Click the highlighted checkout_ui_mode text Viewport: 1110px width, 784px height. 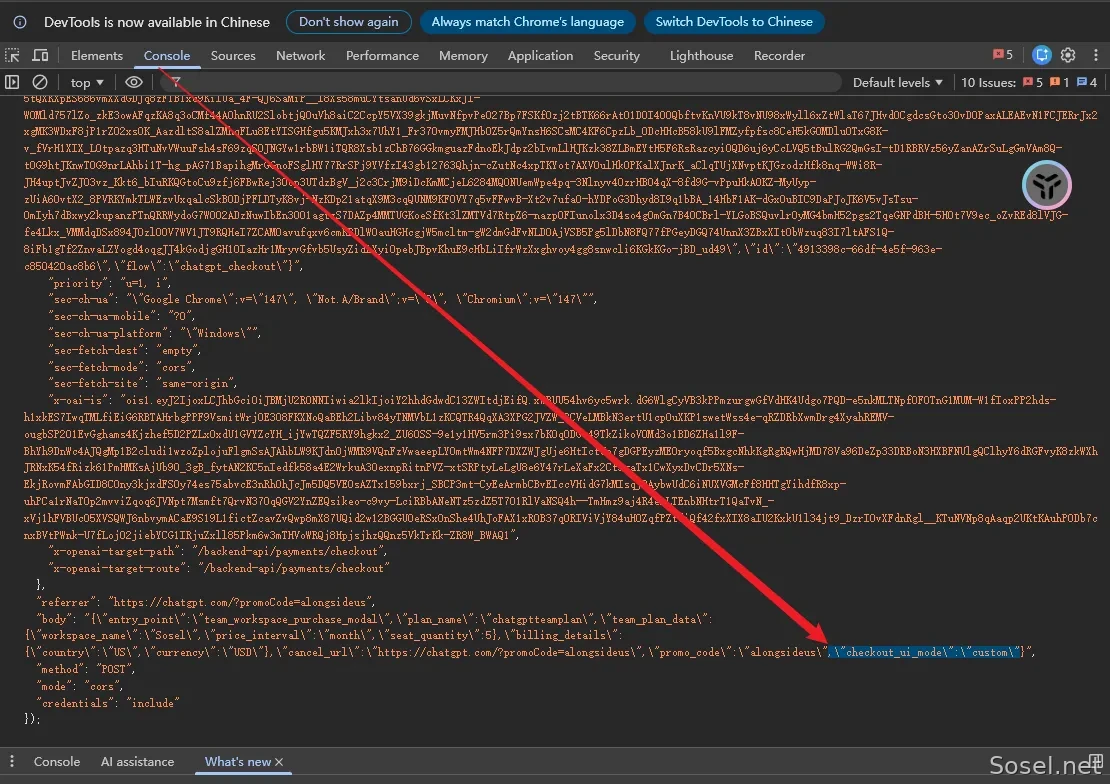tap(926, 652)
